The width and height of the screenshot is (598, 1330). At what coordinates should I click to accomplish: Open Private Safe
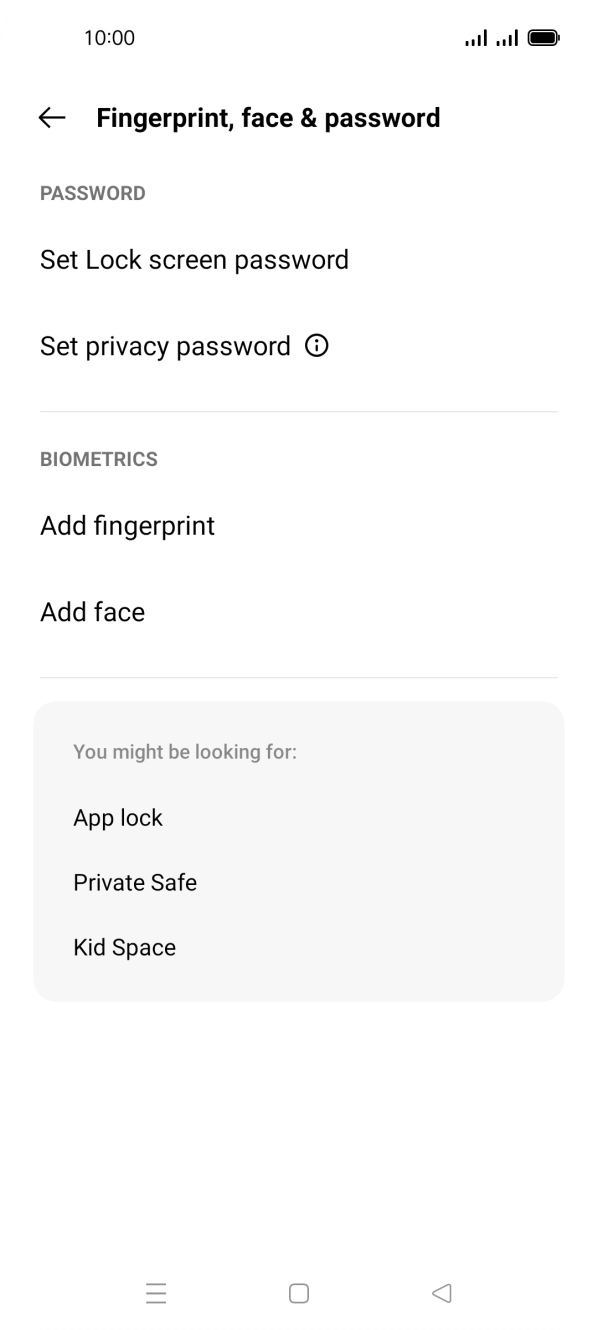(135, 883)
